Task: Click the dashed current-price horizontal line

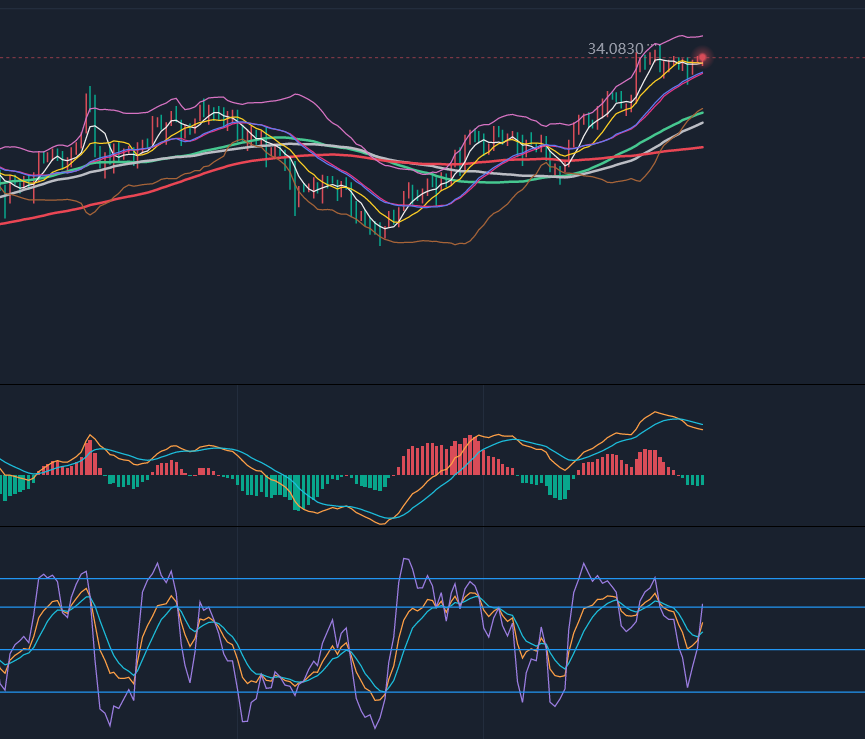Action: [x=300, y=58]
